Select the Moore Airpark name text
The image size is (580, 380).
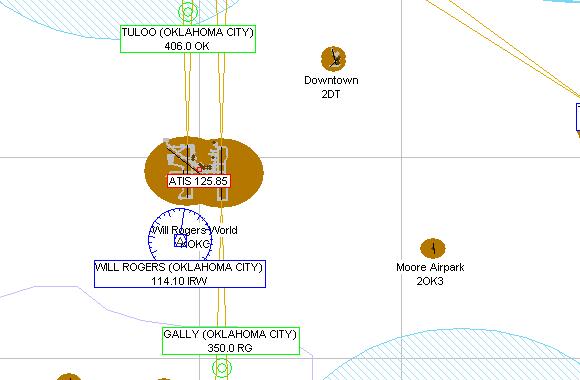[430, 267]
